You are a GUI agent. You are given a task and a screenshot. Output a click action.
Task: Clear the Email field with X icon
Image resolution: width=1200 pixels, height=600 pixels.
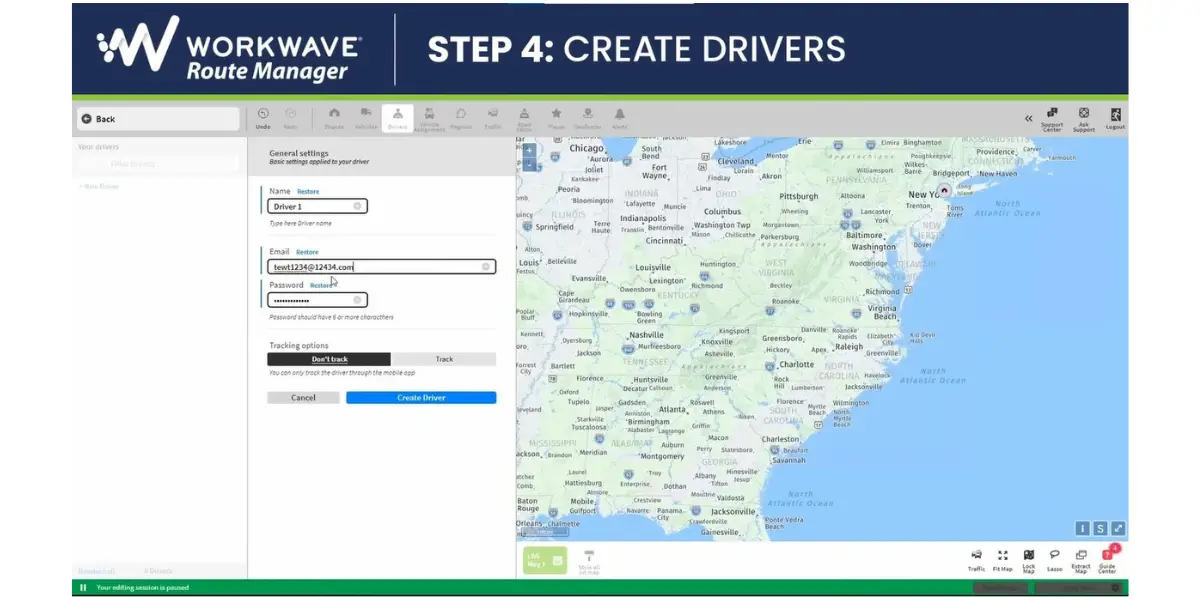(486, 267)
